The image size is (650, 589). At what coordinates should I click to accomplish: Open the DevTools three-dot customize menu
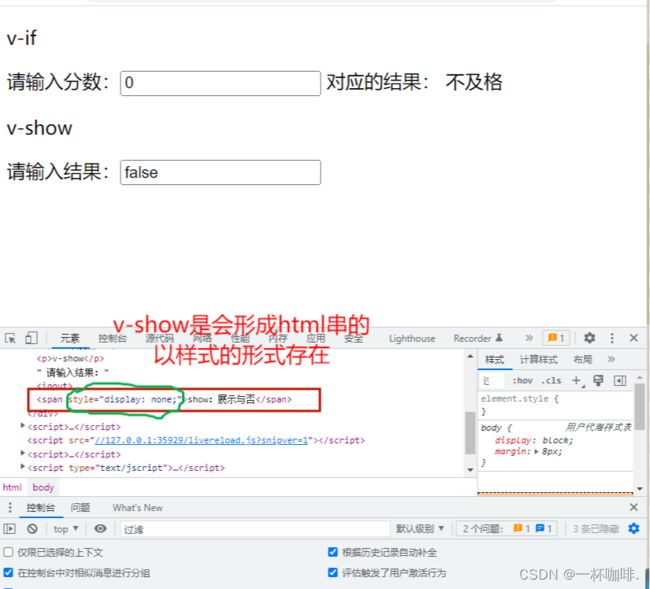click(x=612, y=338)
